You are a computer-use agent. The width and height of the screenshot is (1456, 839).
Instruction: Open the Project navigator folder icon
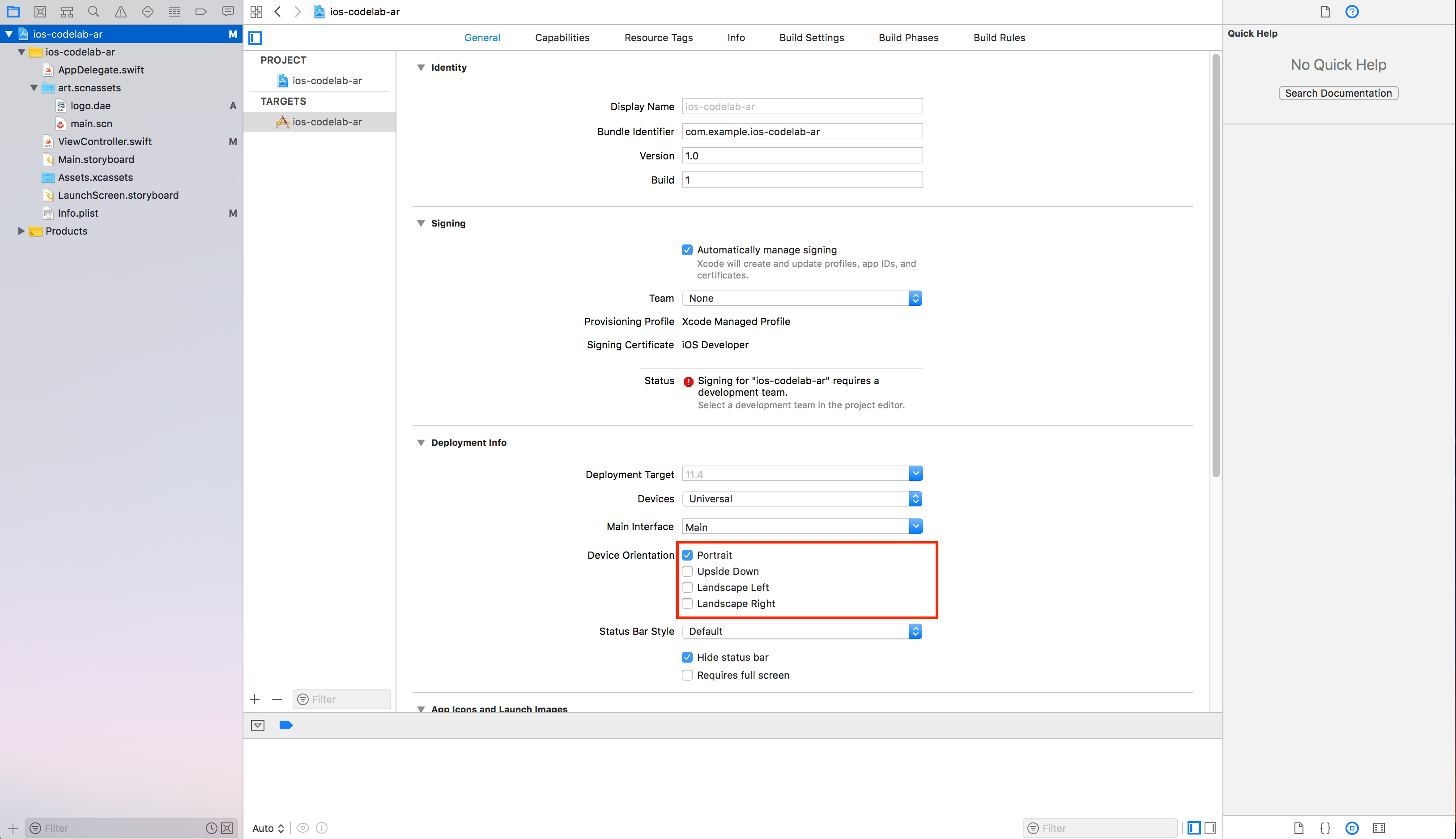pos(13,12)
